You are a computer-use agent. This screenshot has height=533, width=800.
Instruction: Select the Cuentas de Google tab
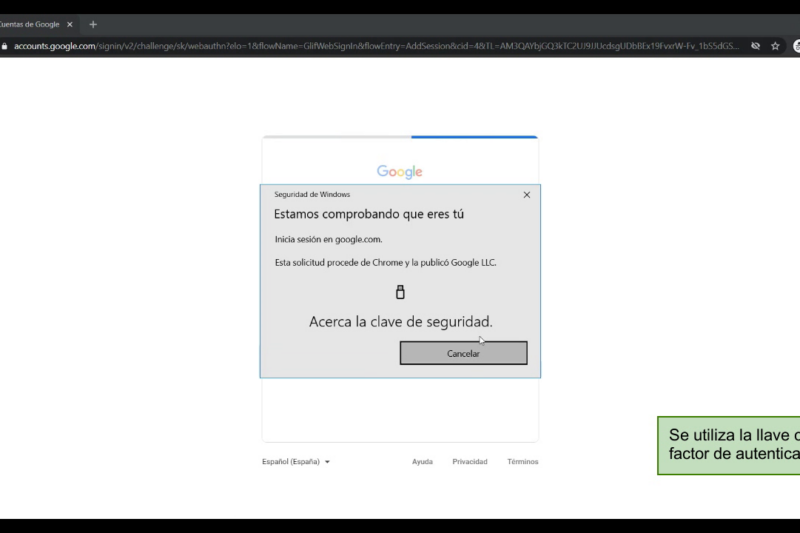coord(36,24)
